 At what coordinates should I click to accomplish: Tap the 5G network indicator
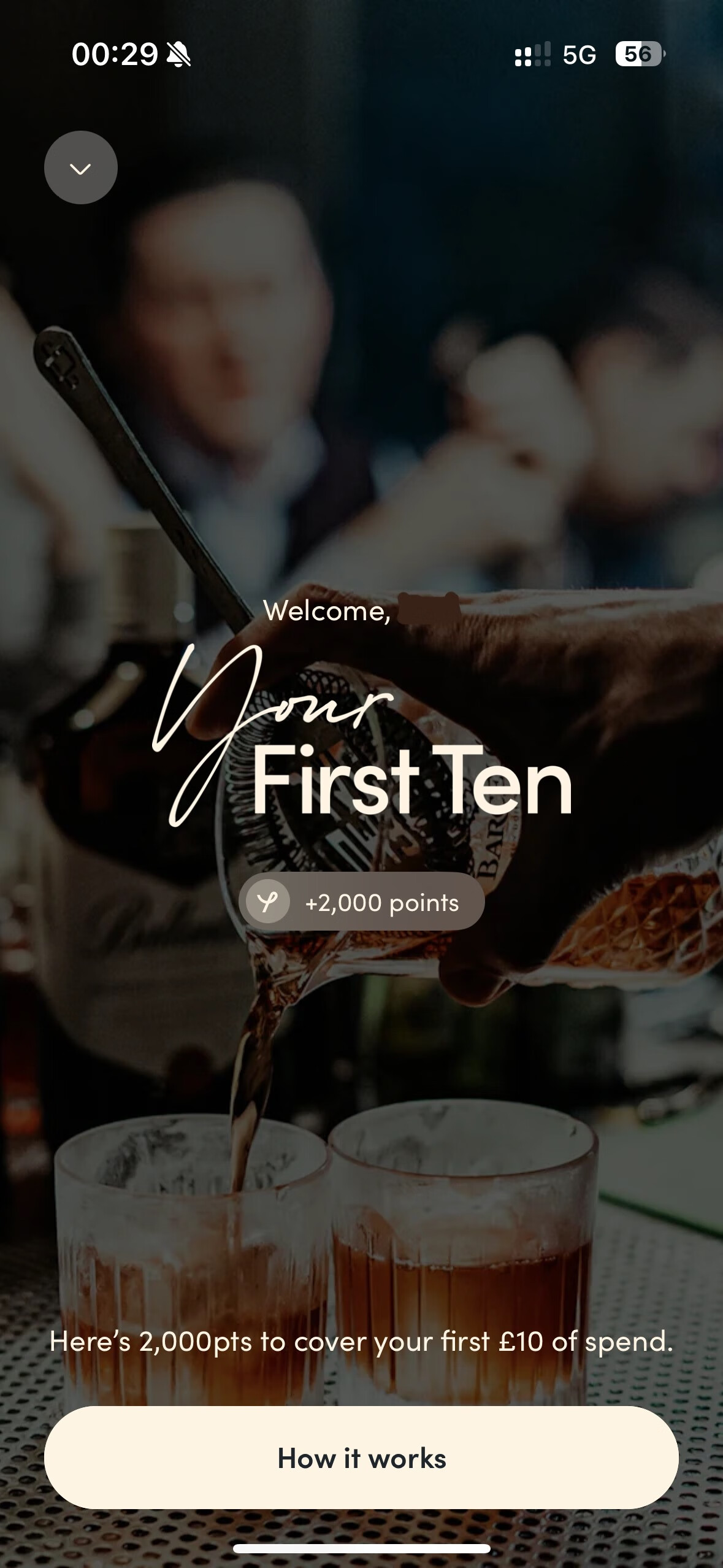(x=579, y=55)
